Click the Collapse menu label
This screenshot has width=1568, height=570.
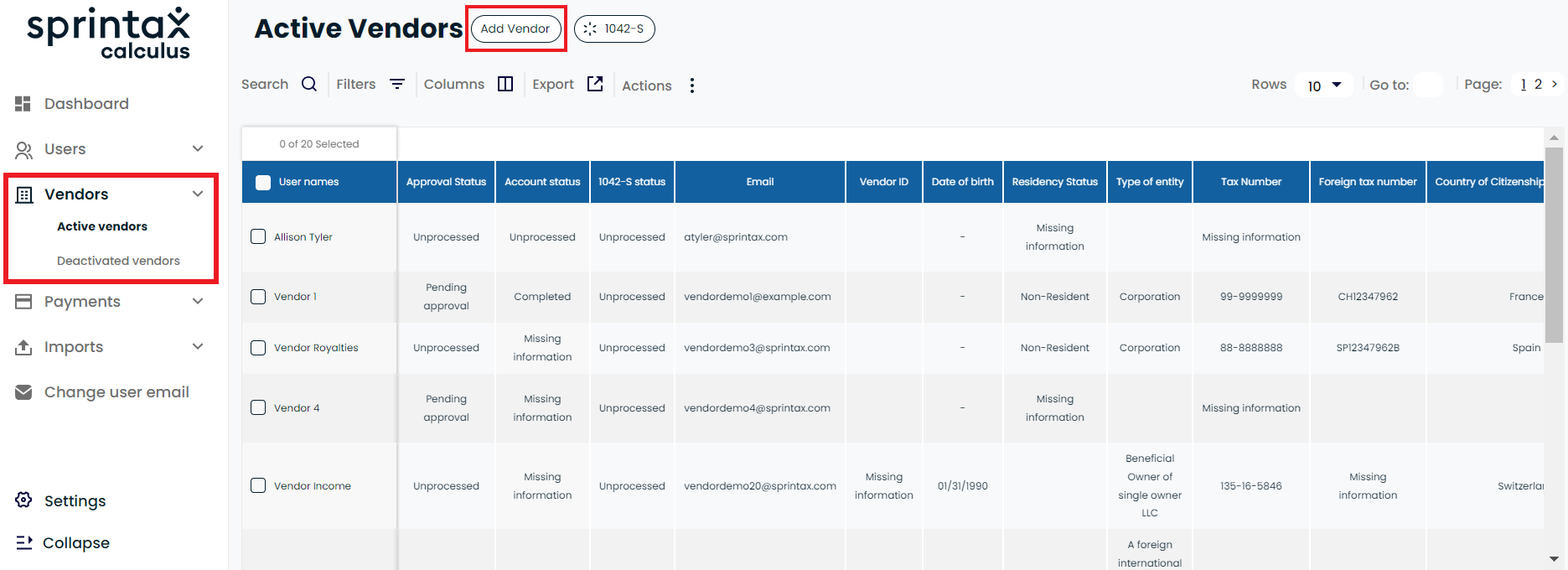76,543
